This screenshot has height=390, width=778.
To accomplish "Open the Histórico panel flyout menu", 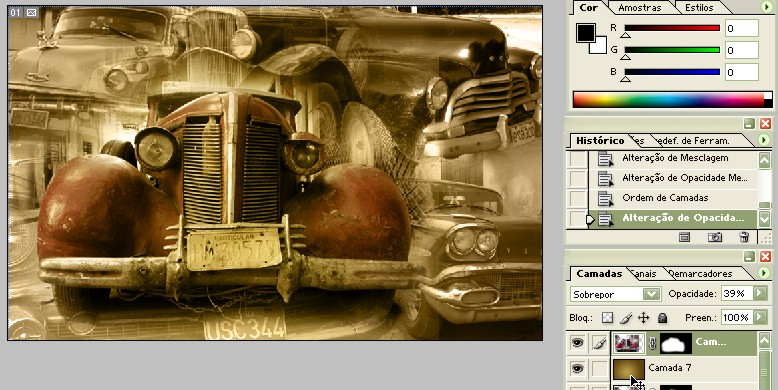I will [765, 140].
